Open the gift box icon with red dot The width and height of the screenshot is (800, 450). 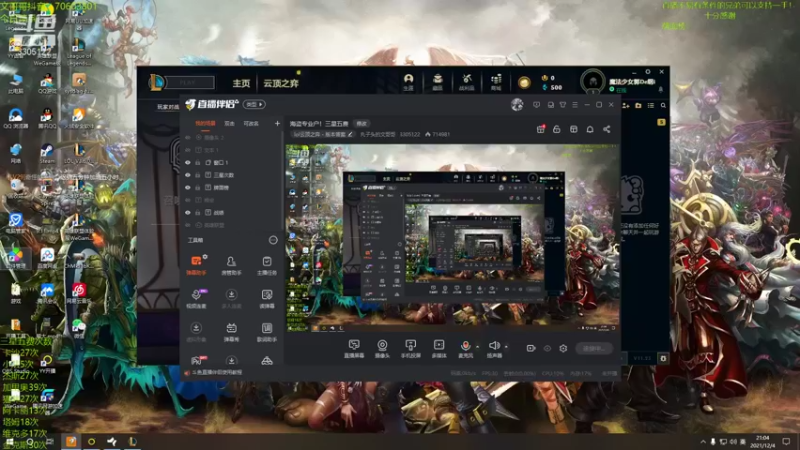click(541, 129)
